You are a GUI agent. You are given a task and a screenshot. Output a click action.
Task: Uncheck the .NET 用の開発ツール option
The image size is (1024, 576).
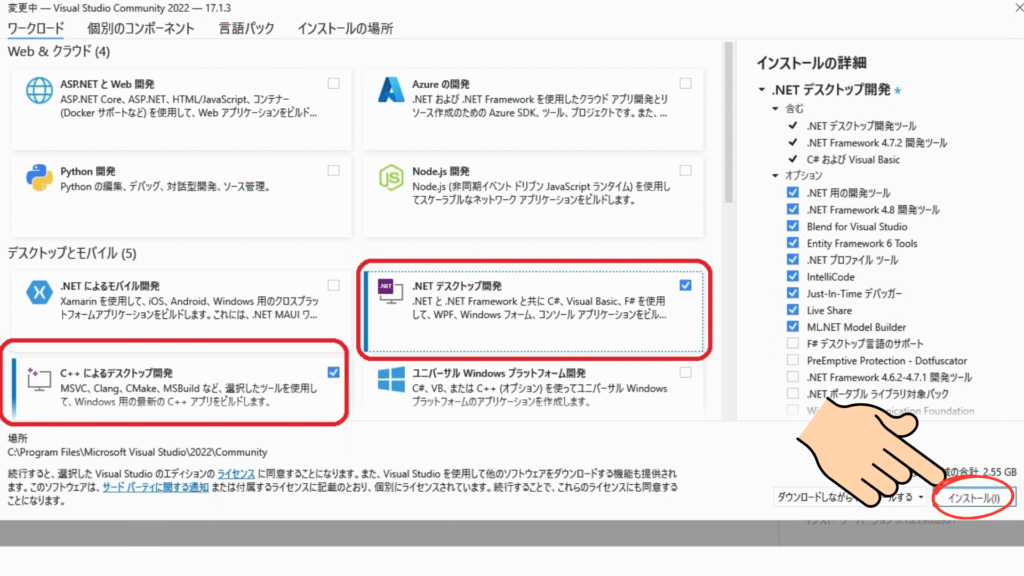(x=793, y=193)
